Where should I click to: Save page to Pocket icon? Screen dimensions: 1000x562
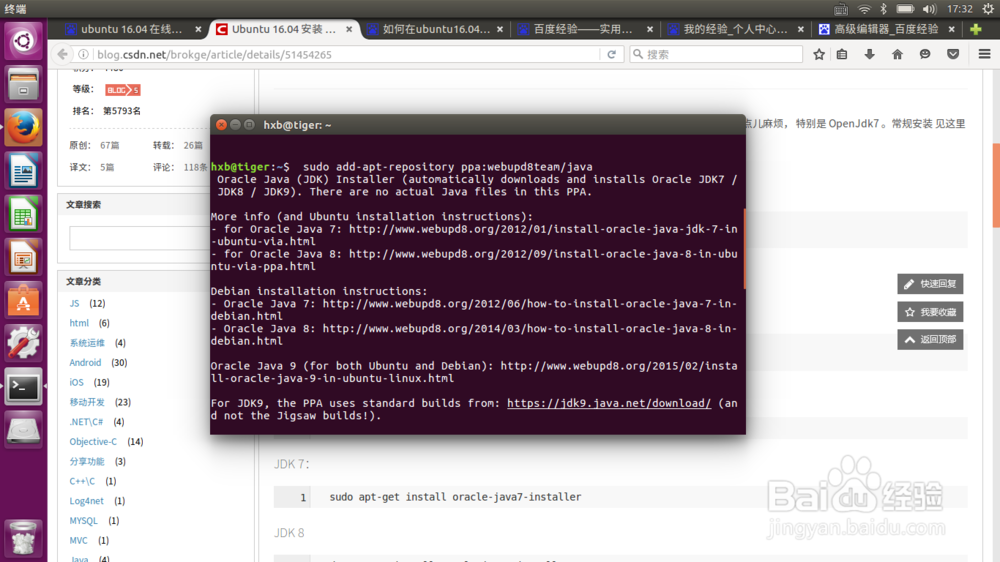point(953,54)
